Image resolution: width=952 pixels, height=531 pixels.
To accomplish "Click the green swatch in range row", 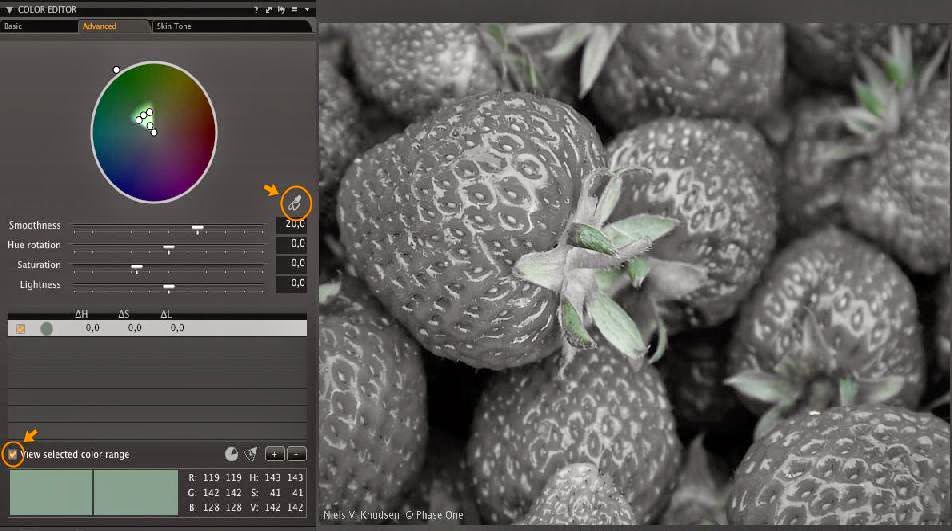I will click(46, 328).
